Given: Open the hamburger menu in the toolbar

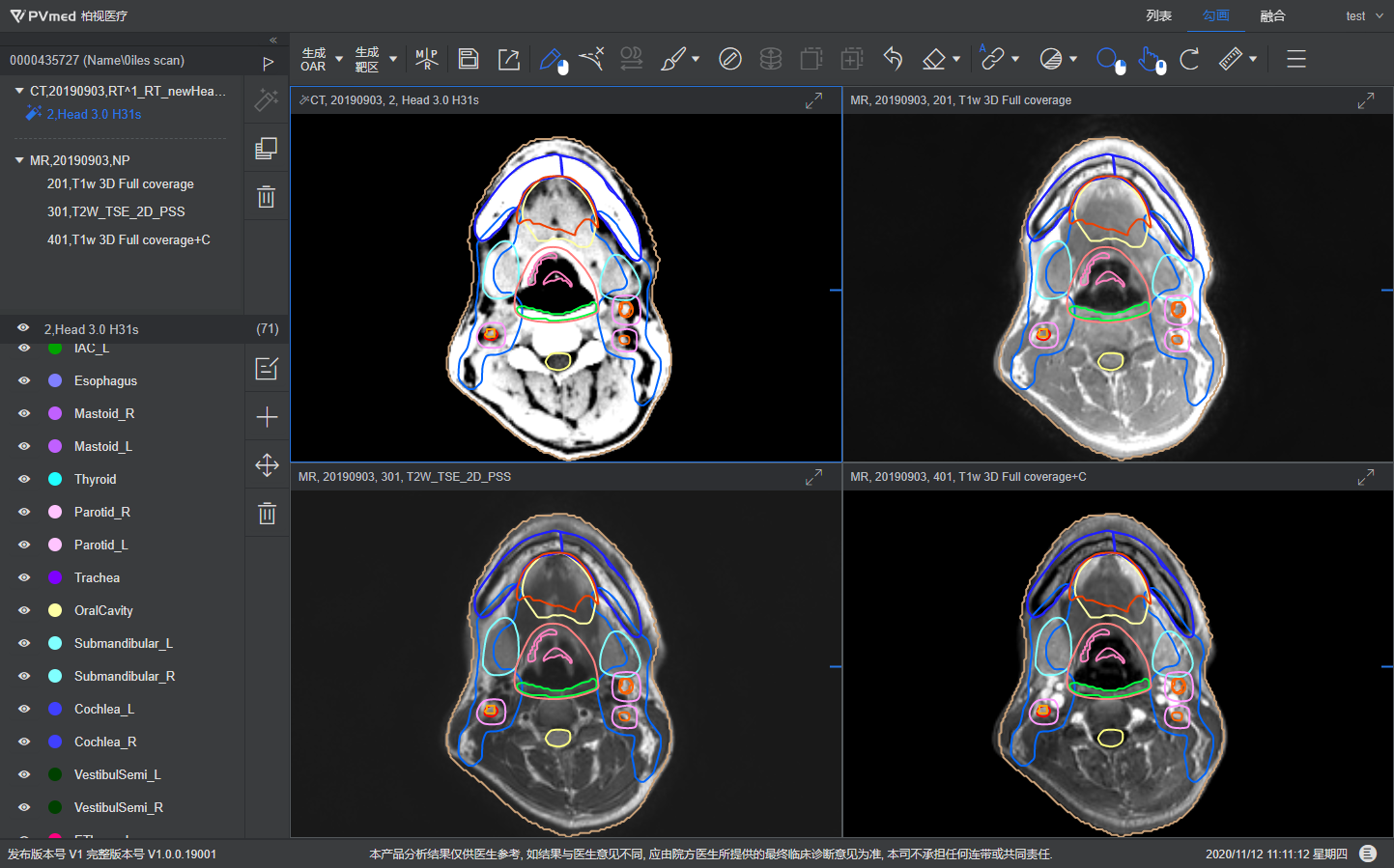Looking at the screenshot, I should click(1296, 59).
